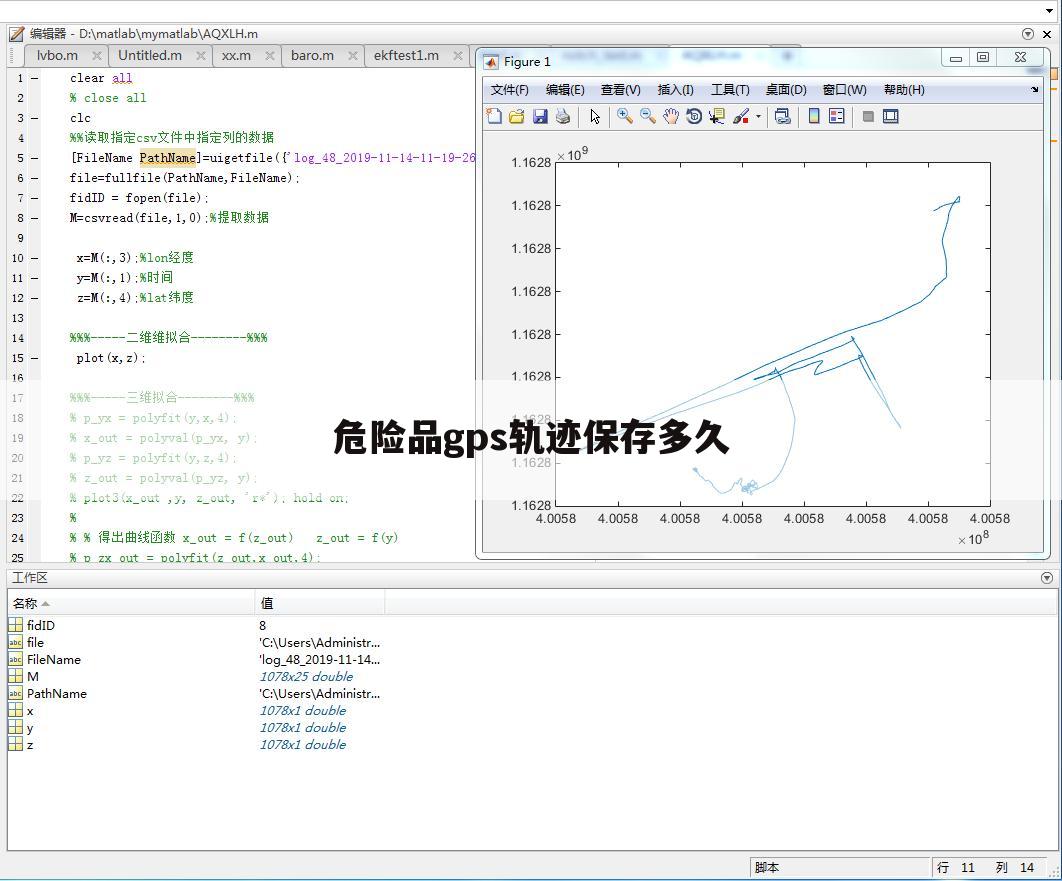The width and height of the screenshot is (1062, 881).
Task: Select the M variable in workspace
Action: [x=33, y=676]
